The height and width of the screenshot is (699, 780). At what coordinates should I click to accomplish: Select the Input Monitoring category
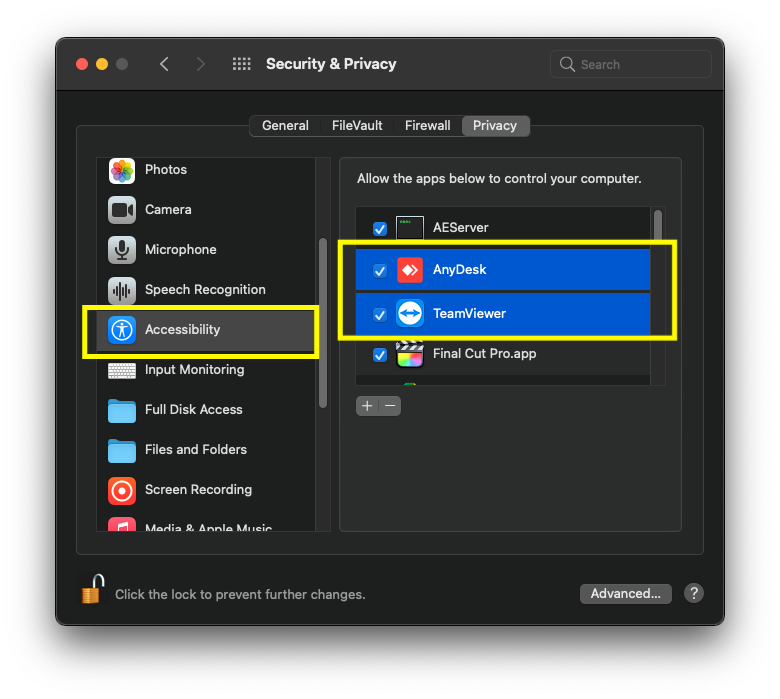[x=194, y=370]
